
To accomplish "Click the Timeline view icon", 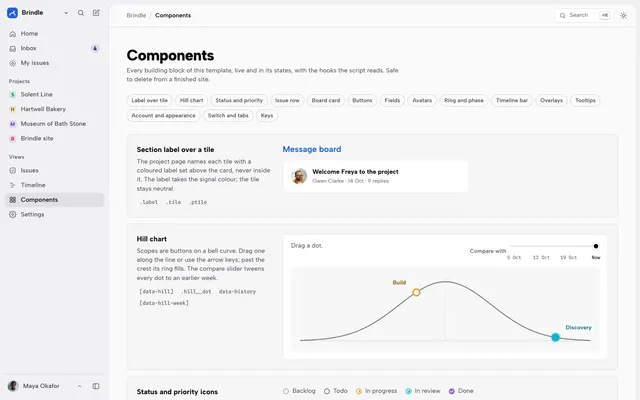I will 13,185.
